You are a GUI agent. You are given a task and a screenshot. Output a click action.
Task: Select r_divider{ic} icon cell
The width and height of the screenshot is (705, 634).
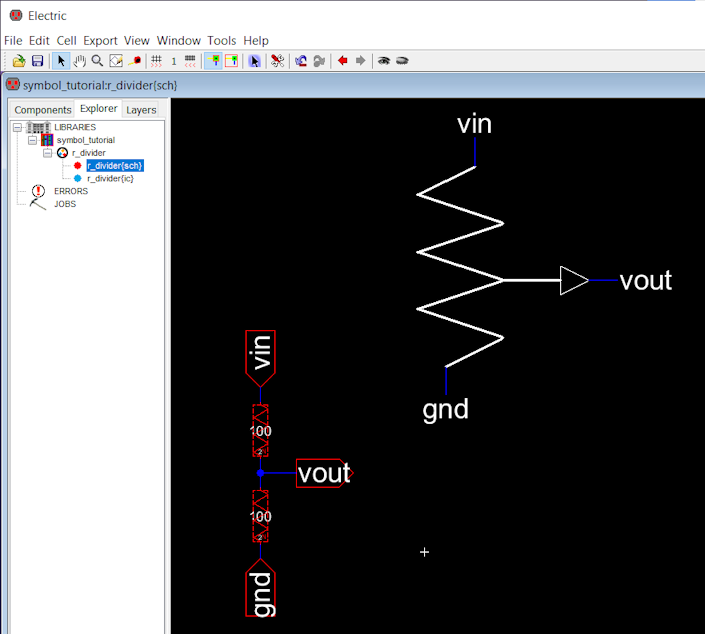(x=110, y=179)
